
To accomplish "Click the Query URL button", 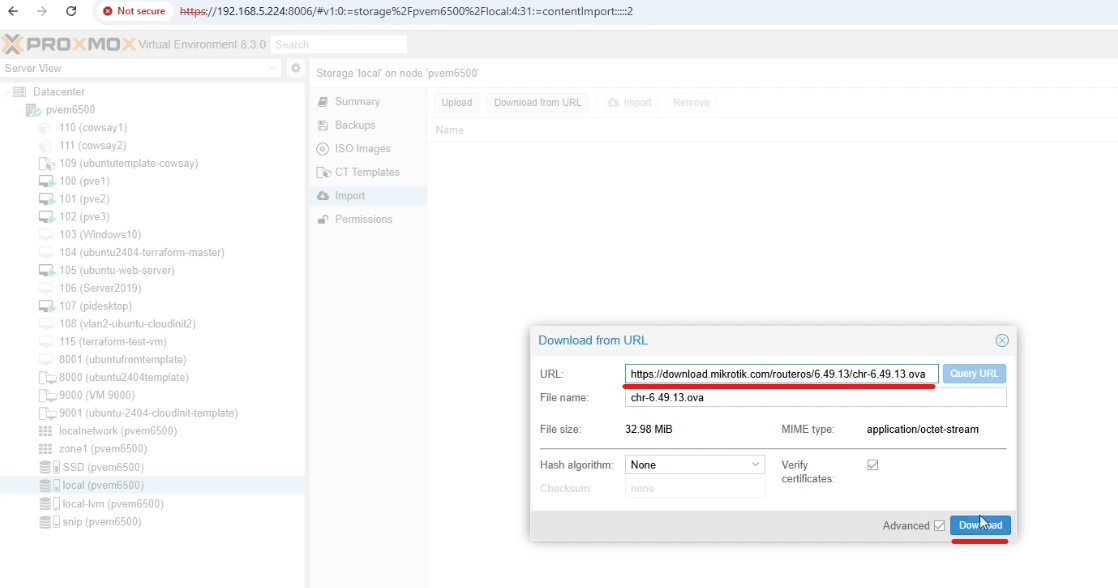I will click(974, 373).
